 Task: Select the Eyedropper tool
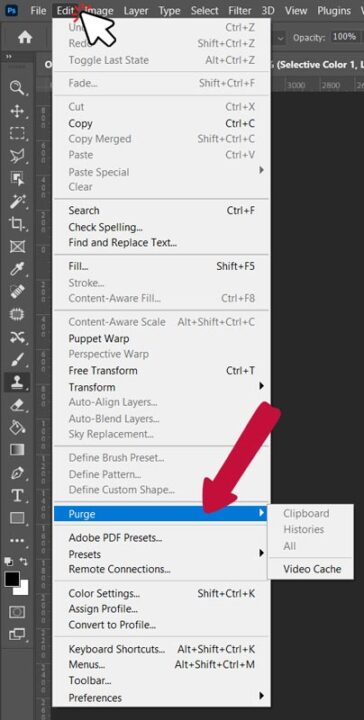click(17, 269)
